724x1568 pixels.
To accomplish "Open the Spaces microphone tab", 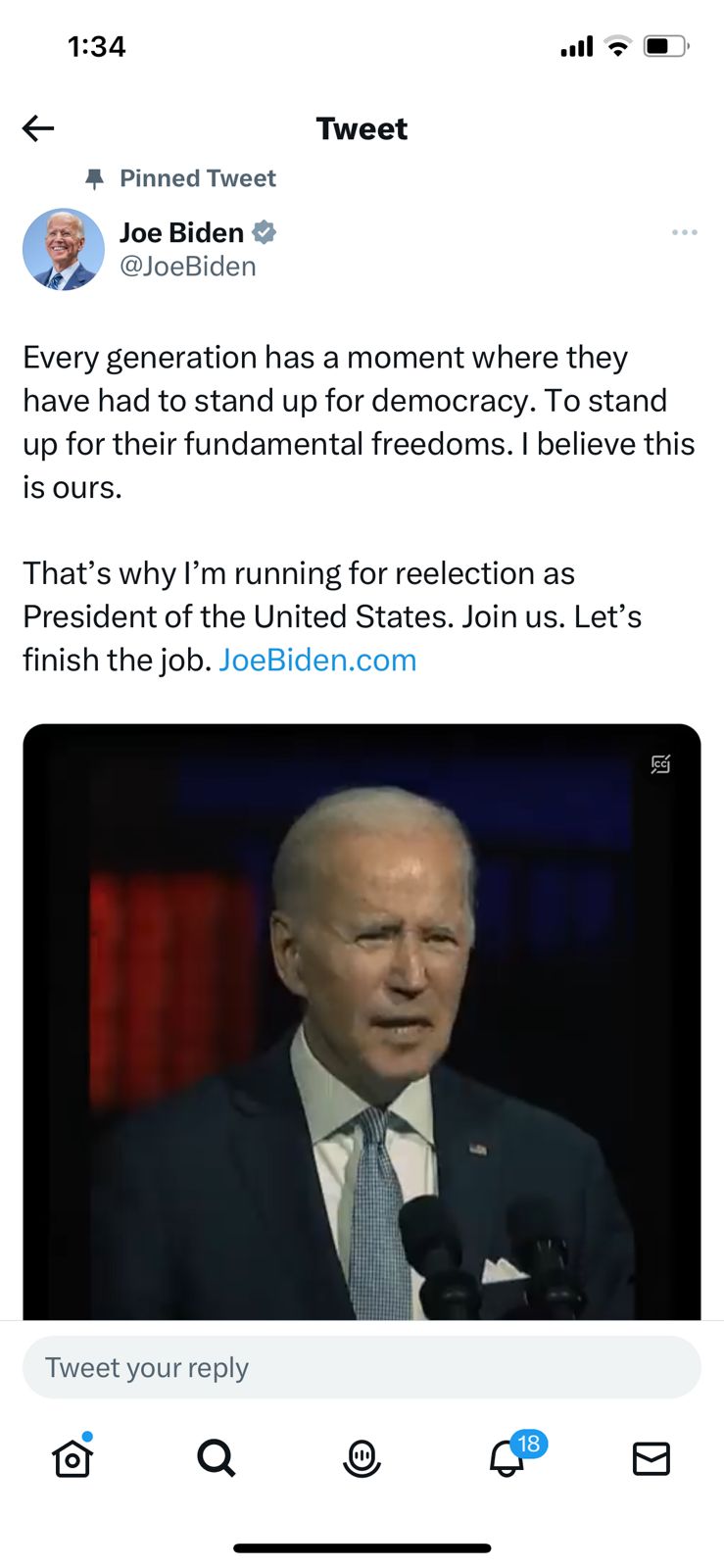I will tap(362, 1458).
